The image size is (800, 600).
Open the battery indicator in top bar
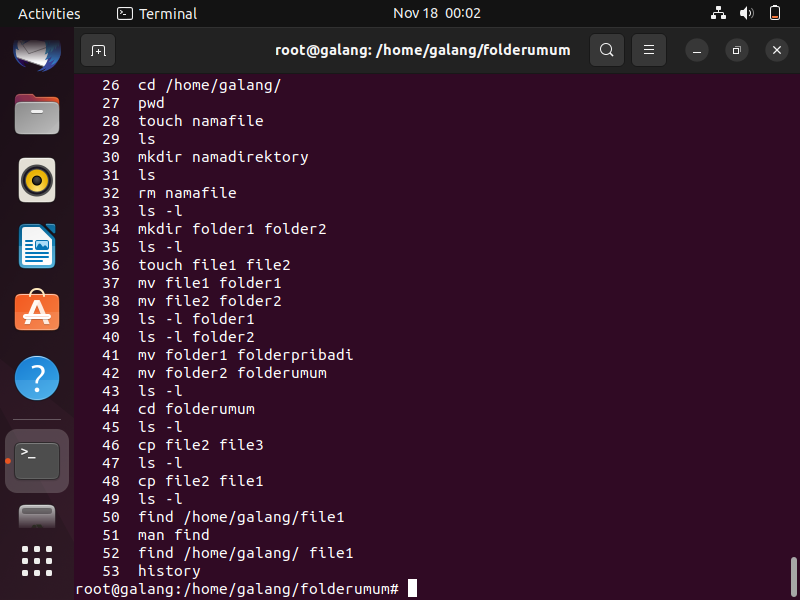[774, 13]
